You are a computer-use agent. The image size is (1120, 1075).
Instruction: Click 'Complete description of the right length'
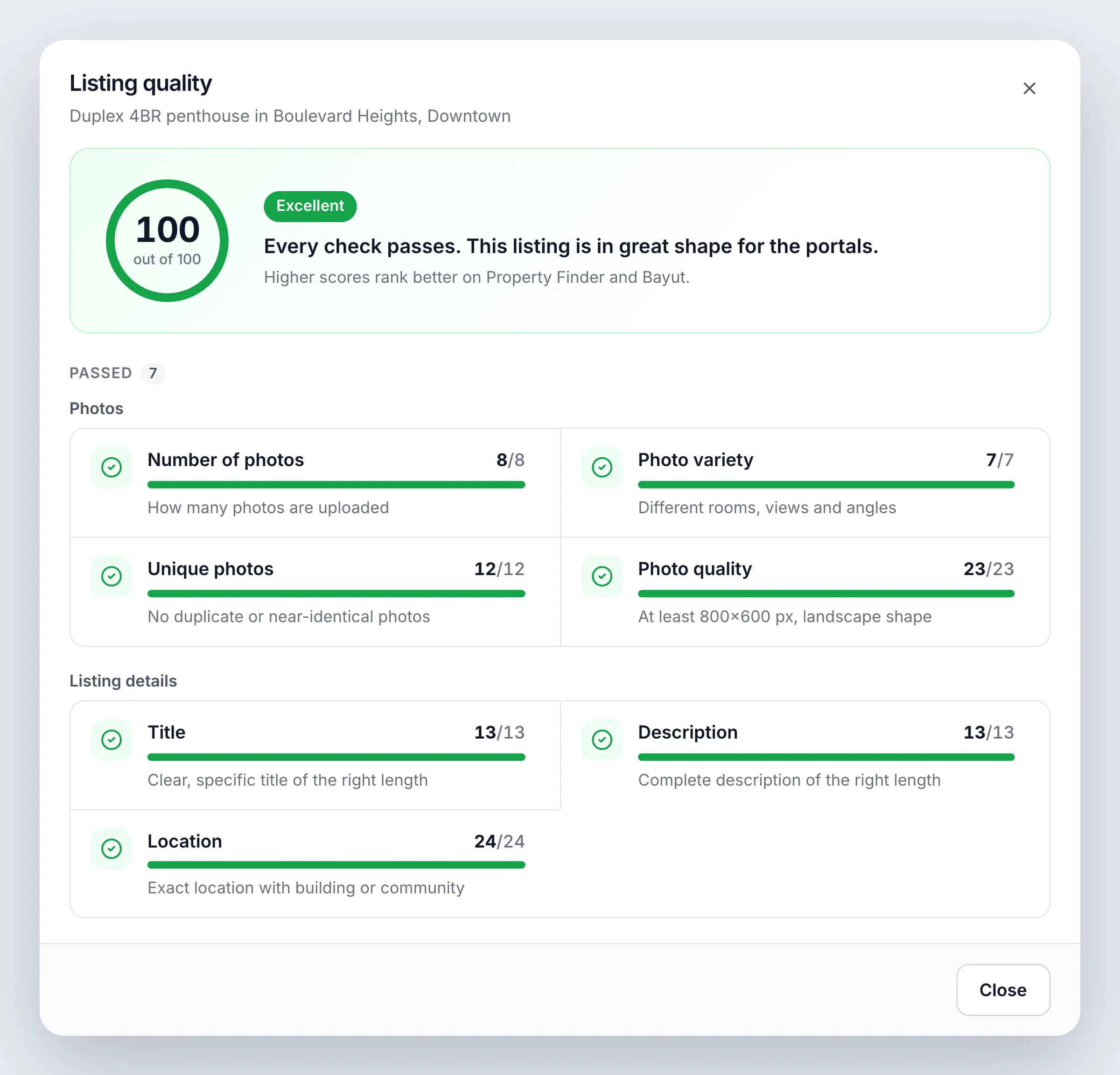click(x=789, y=780)
